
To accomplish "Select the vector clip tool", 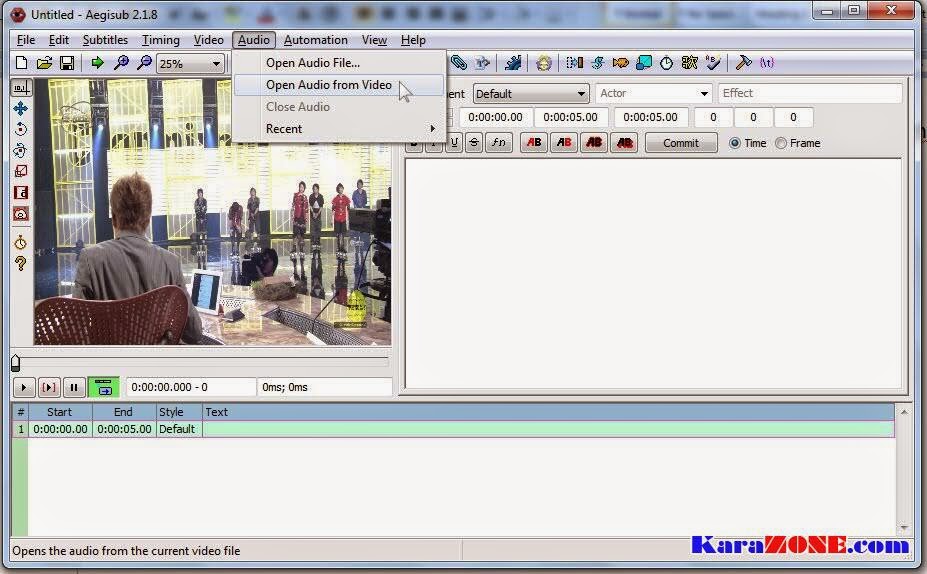I will [21, 213].
